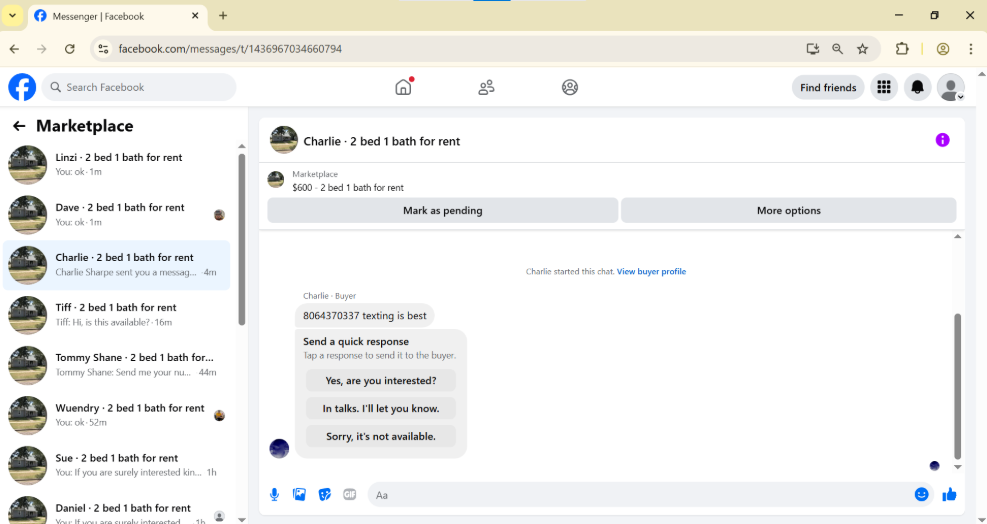The width and height of the screenshot is (987, 524).
Task: Open the Dave conversation
Action: pyautogui.click(x=116, y=215)
